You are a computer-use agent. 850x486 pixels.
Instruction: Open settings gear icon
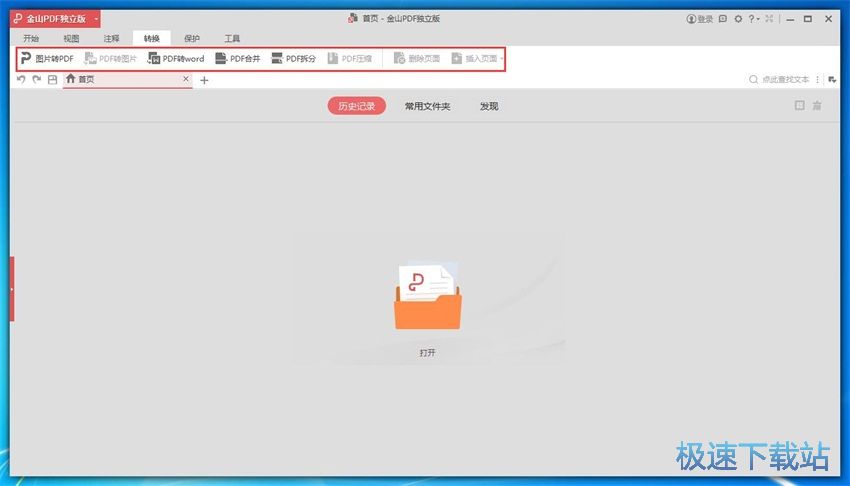click(738, 19)
